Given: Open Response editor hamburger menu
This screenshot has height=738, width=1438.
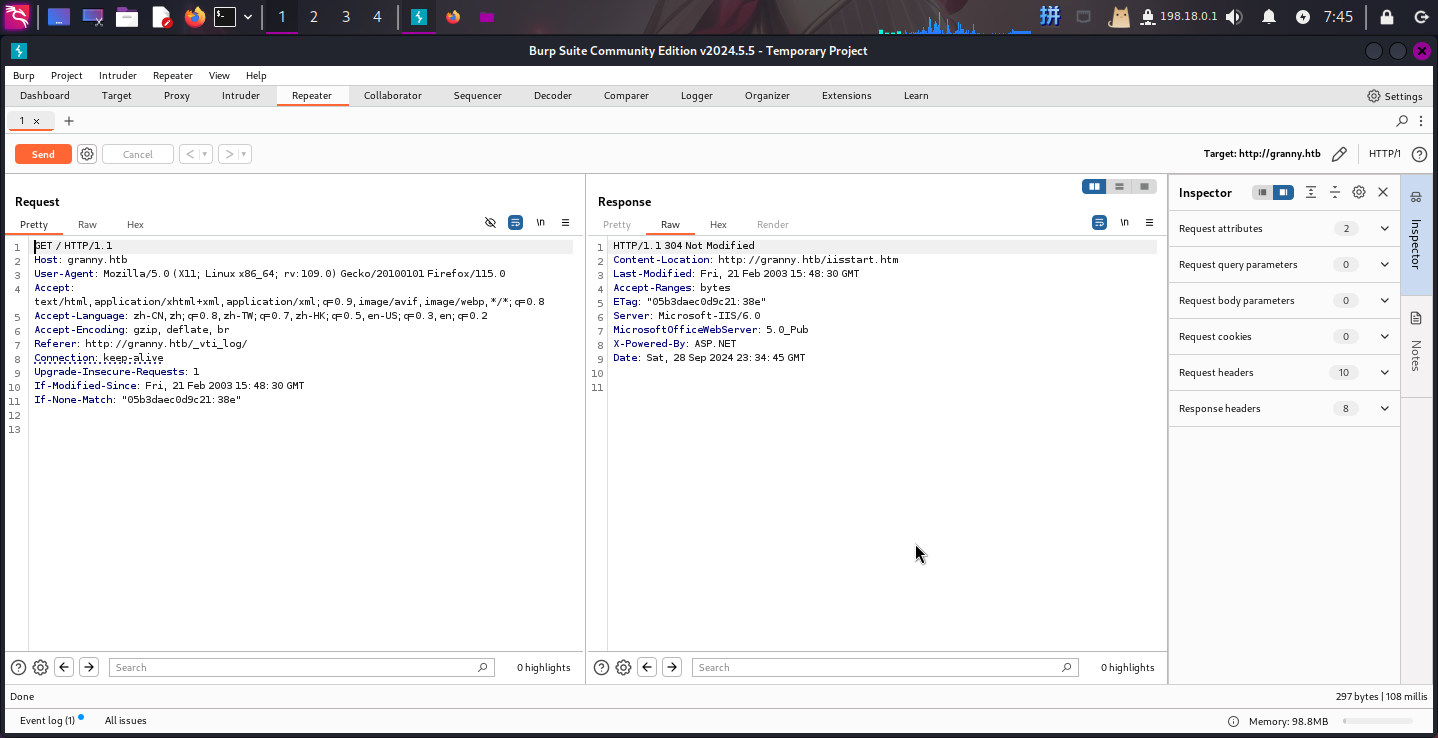Looking at the screenshot, I should (x=1149, y=222).
